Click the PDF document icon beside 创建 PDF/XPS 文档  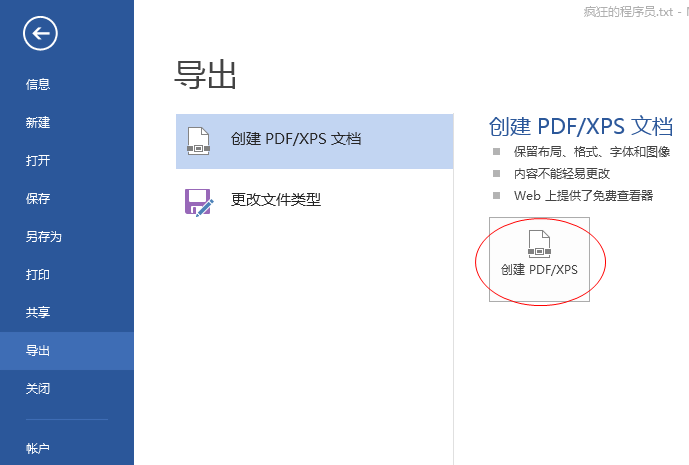pyautogui.click(x=199, y=140)
